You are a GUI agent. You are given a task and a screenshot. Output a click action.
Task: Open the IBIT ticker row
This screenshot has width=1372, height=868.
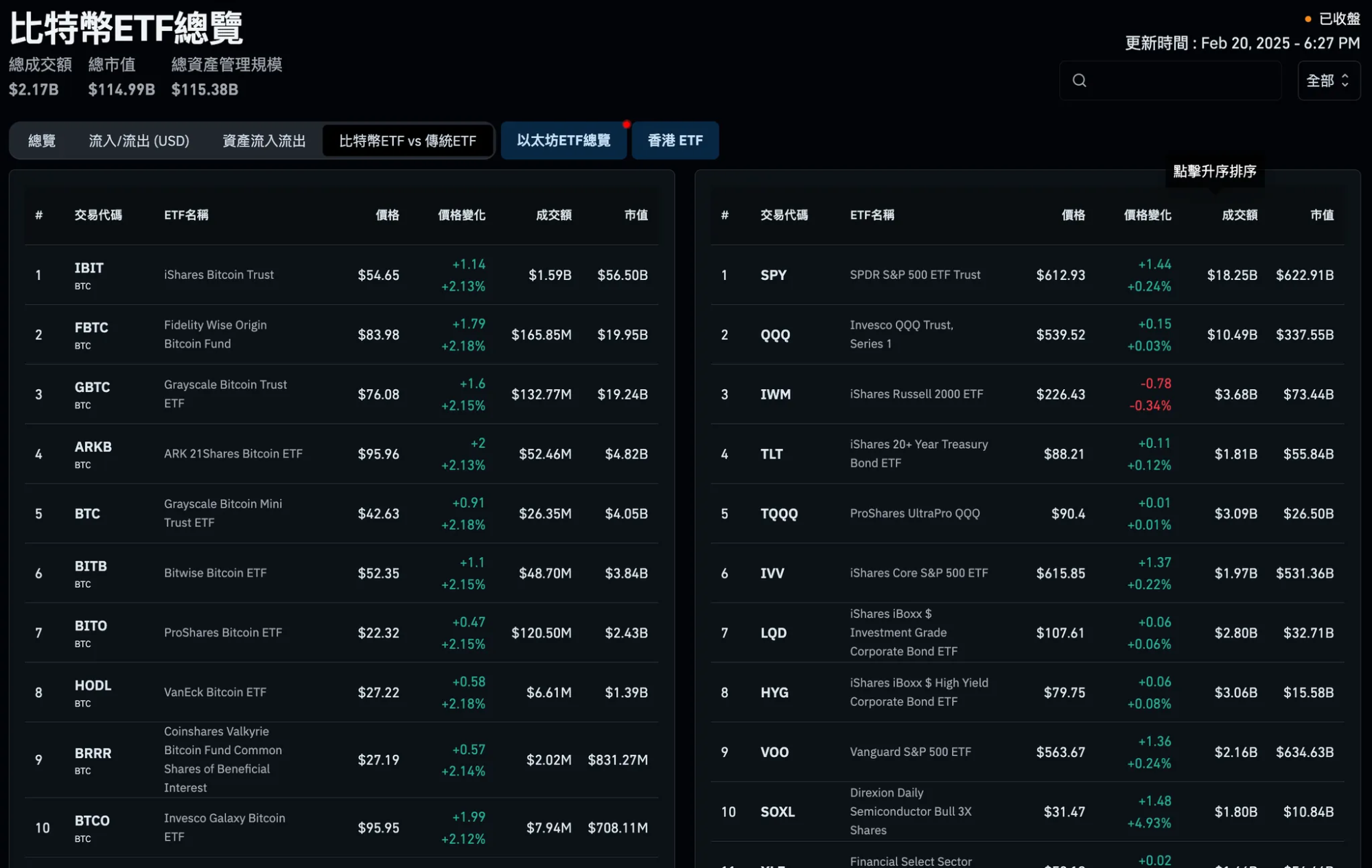(89, 268)
